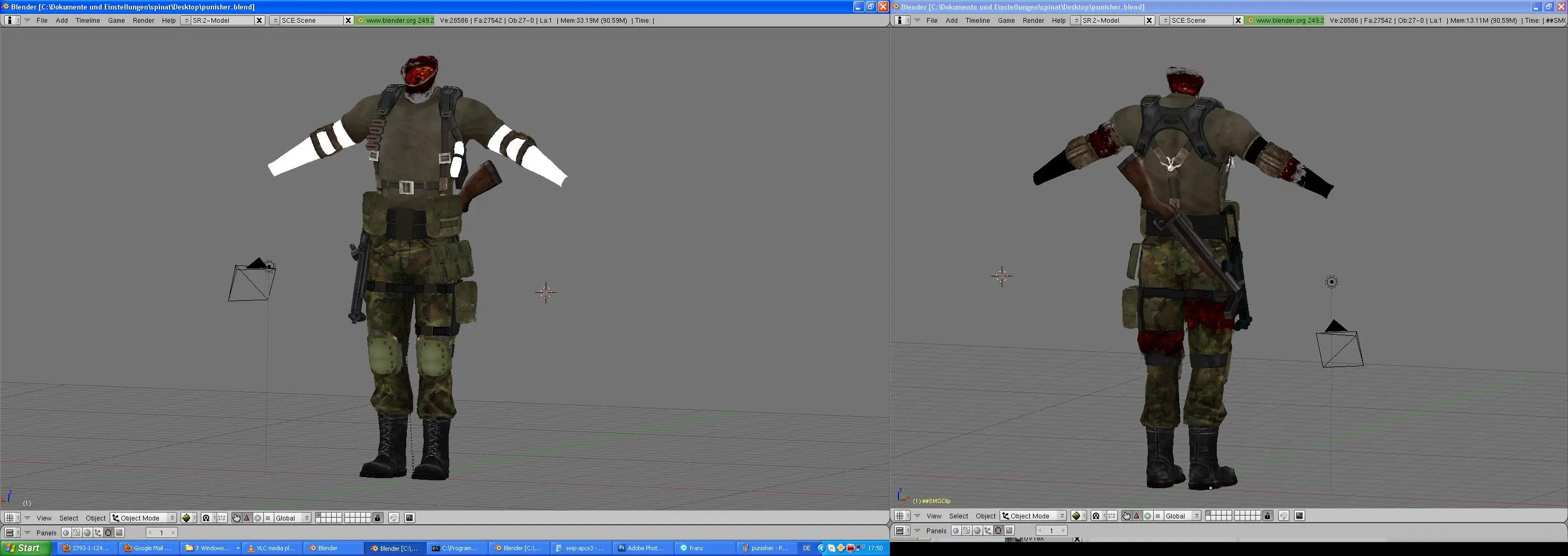Toggle translate manipulator triangle in right window

[x=1137, y=516]
